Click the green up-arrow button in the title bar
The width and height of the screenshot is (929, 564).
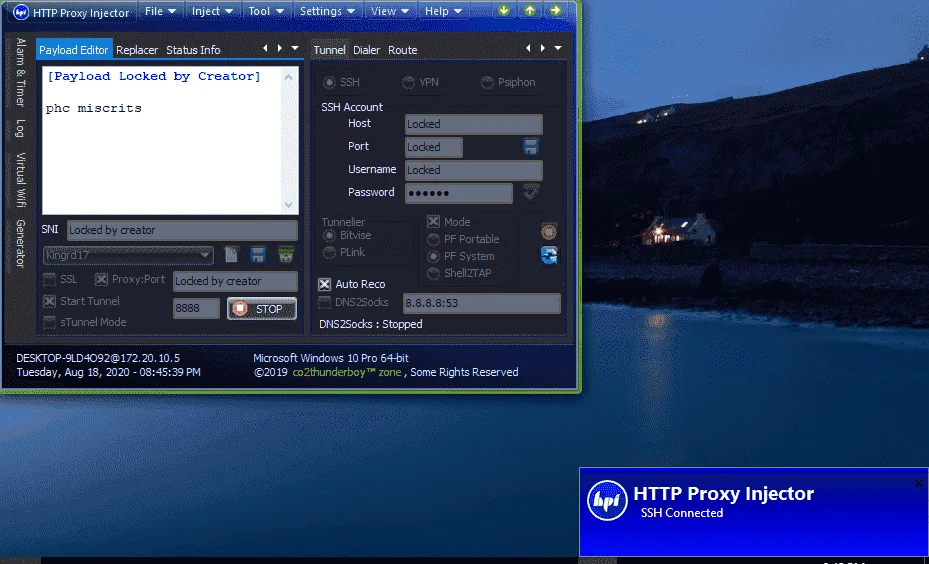click(530, 11)
